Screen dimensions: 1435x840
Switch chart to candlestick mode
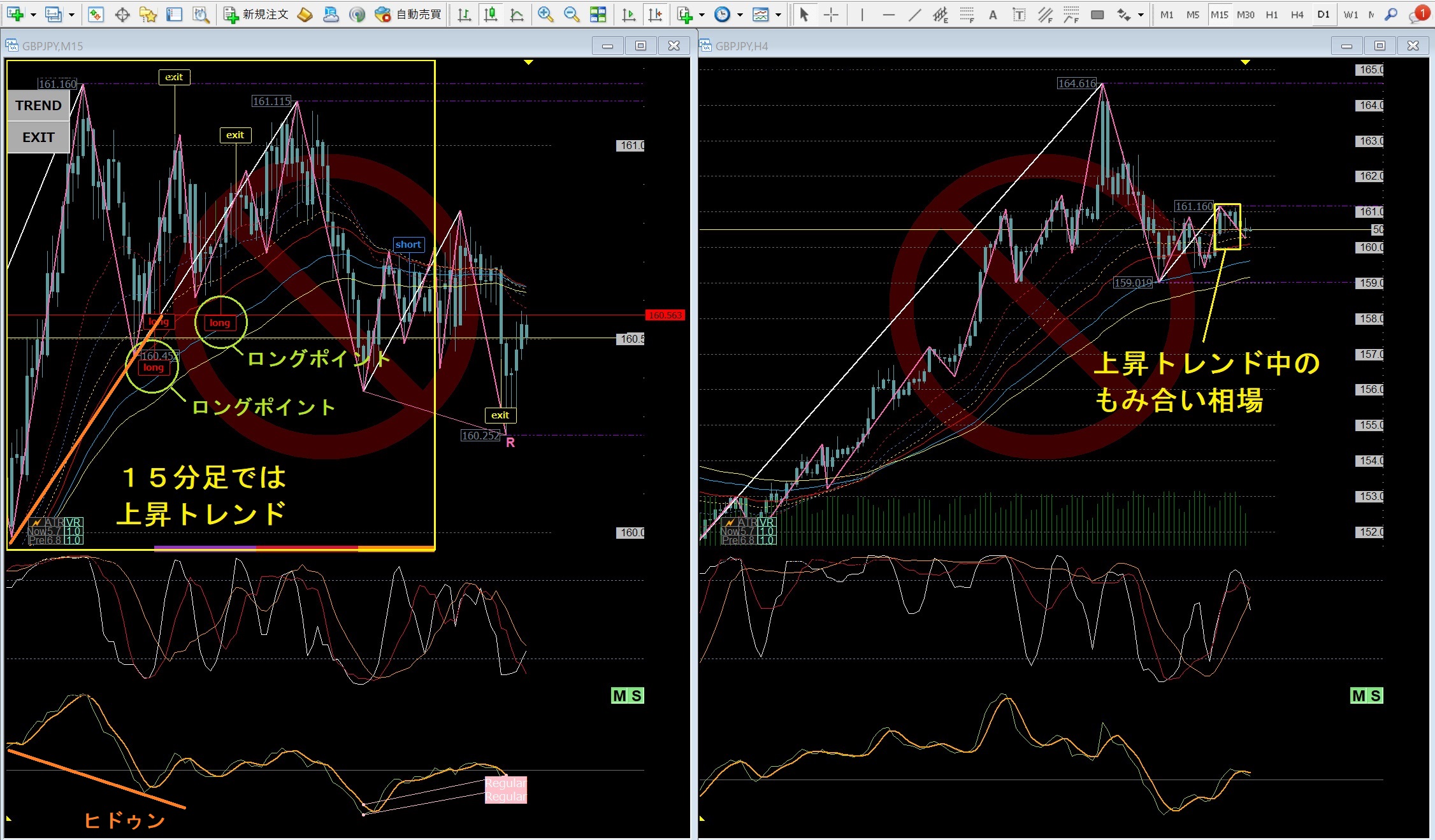[x=491, y=15]
